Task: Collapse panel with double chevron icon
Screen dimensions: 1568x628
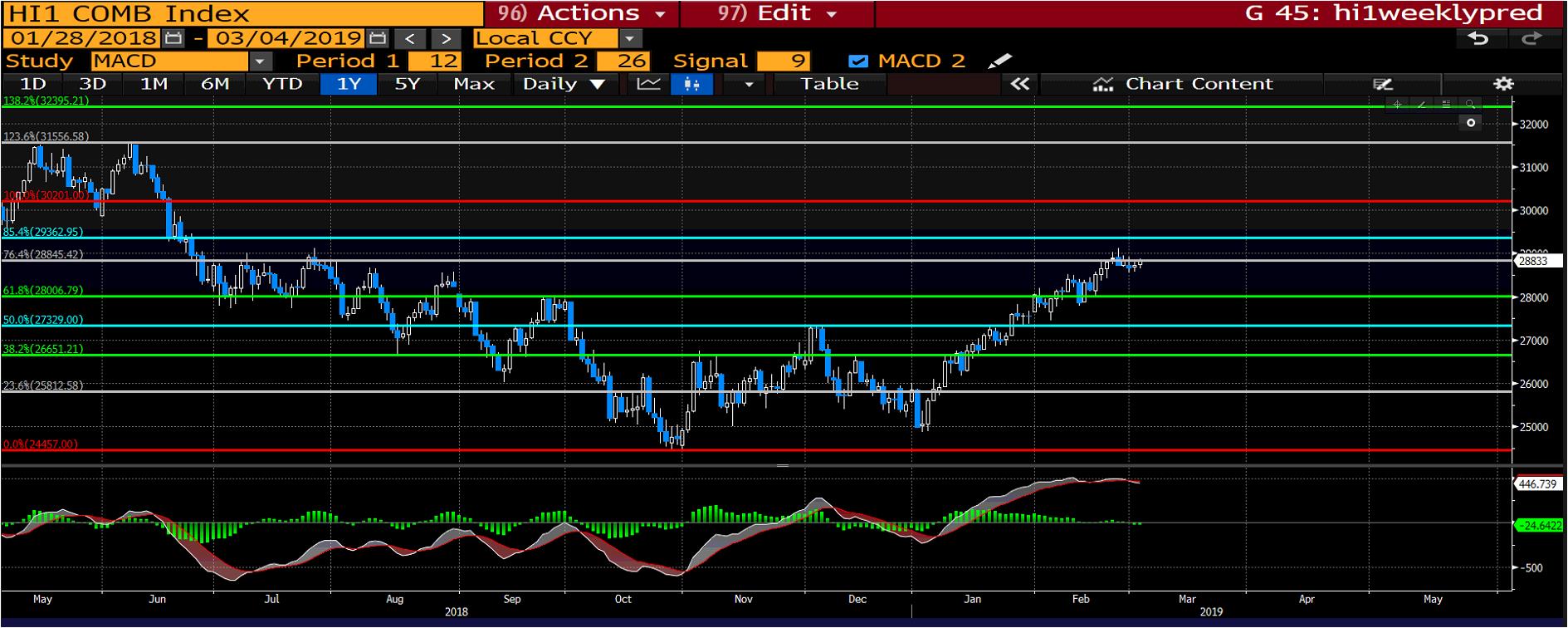Action: pyautogui.click(x=1019, y=84)
